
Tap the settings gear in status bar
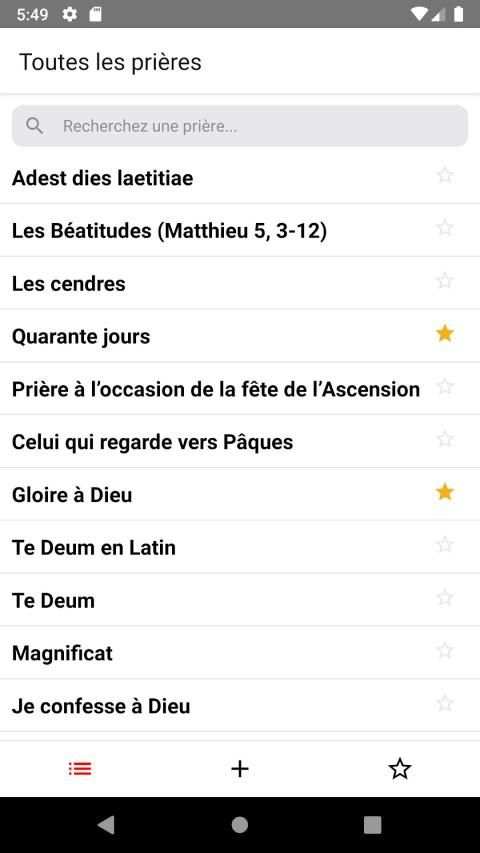coord(69,14)
